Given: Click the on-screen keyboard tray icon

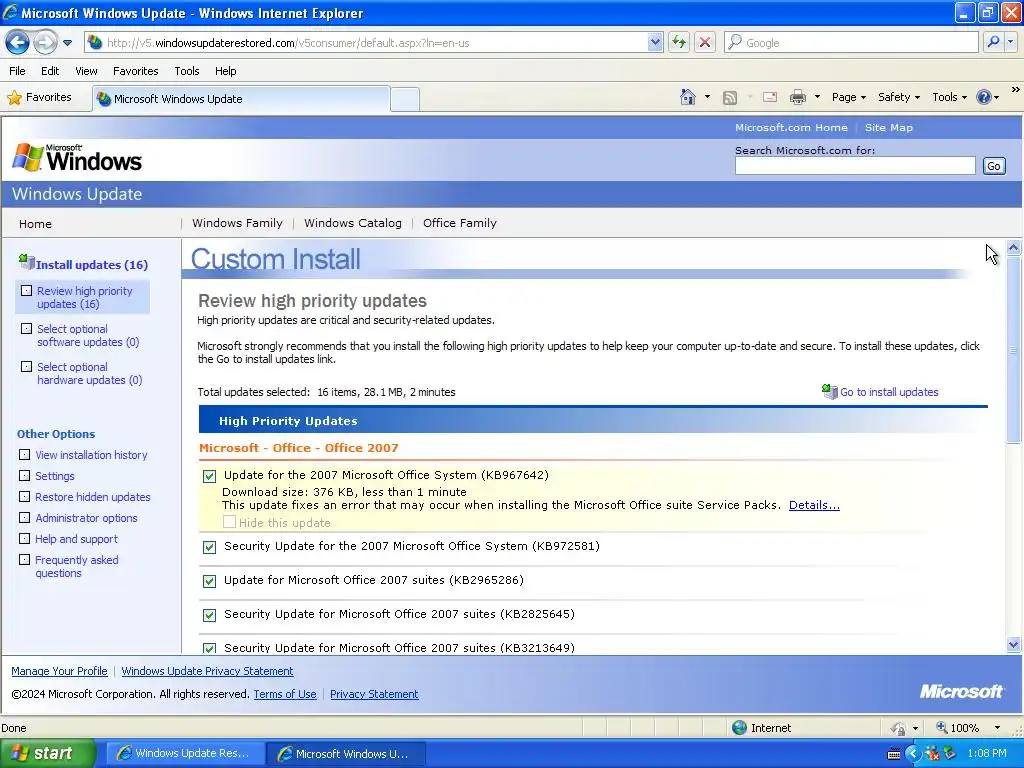Looking at the screenshot, I should (894, 754).
